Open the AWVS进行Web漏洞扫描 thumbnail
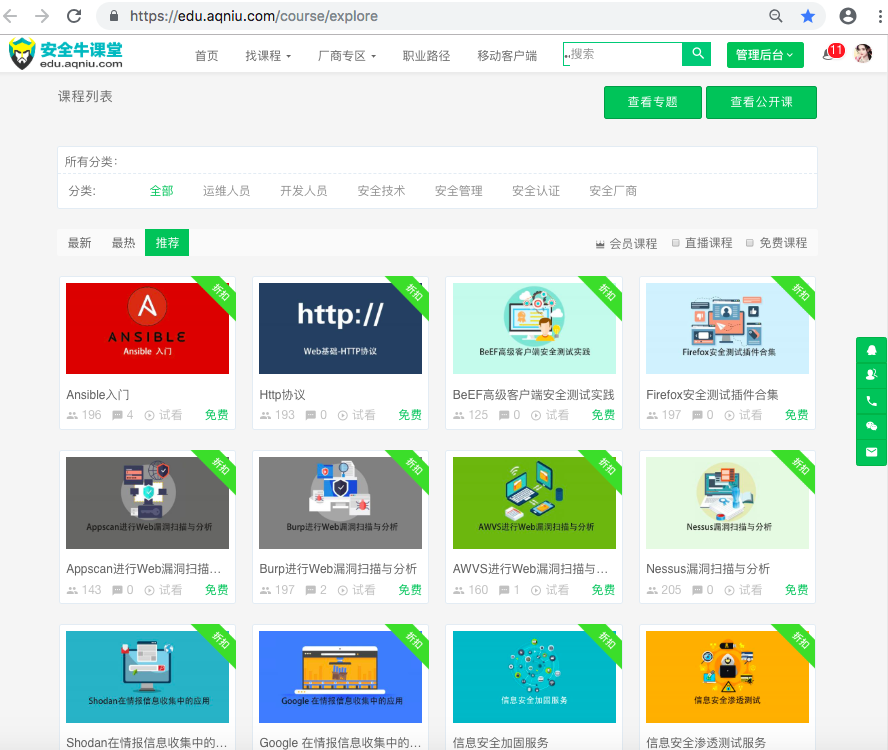Image resolution: width=888 pixels, height=750 pixels. [x=534, y=503]
